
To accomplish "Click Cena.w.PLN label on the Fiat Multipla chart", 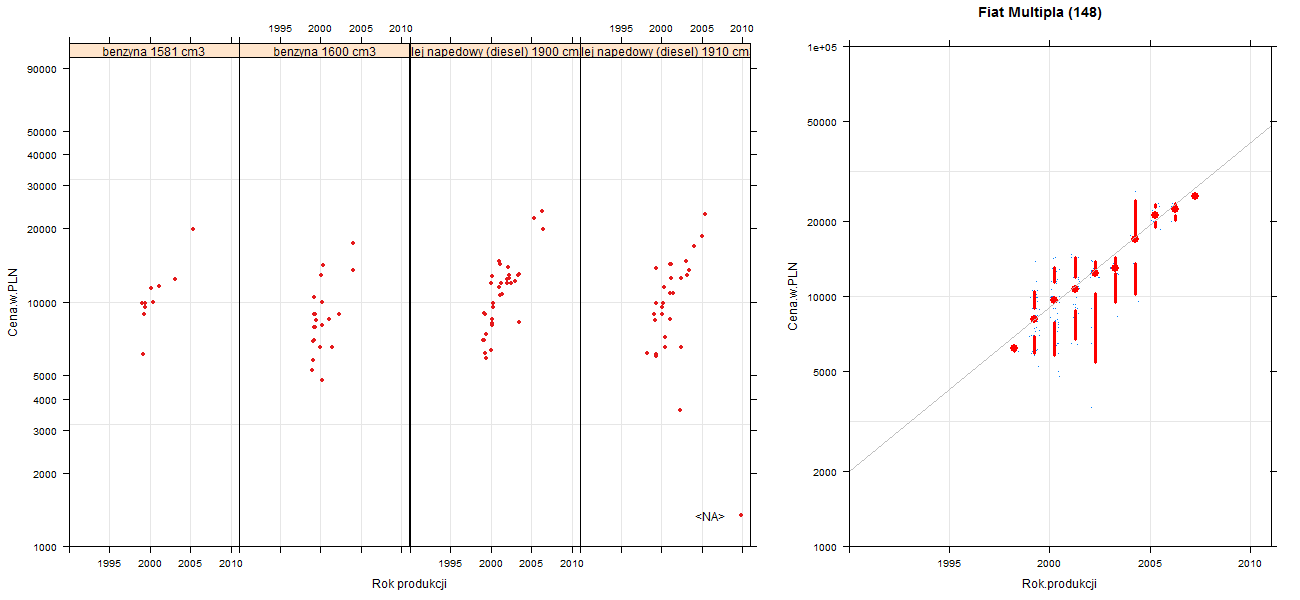I will coord(793,296).
